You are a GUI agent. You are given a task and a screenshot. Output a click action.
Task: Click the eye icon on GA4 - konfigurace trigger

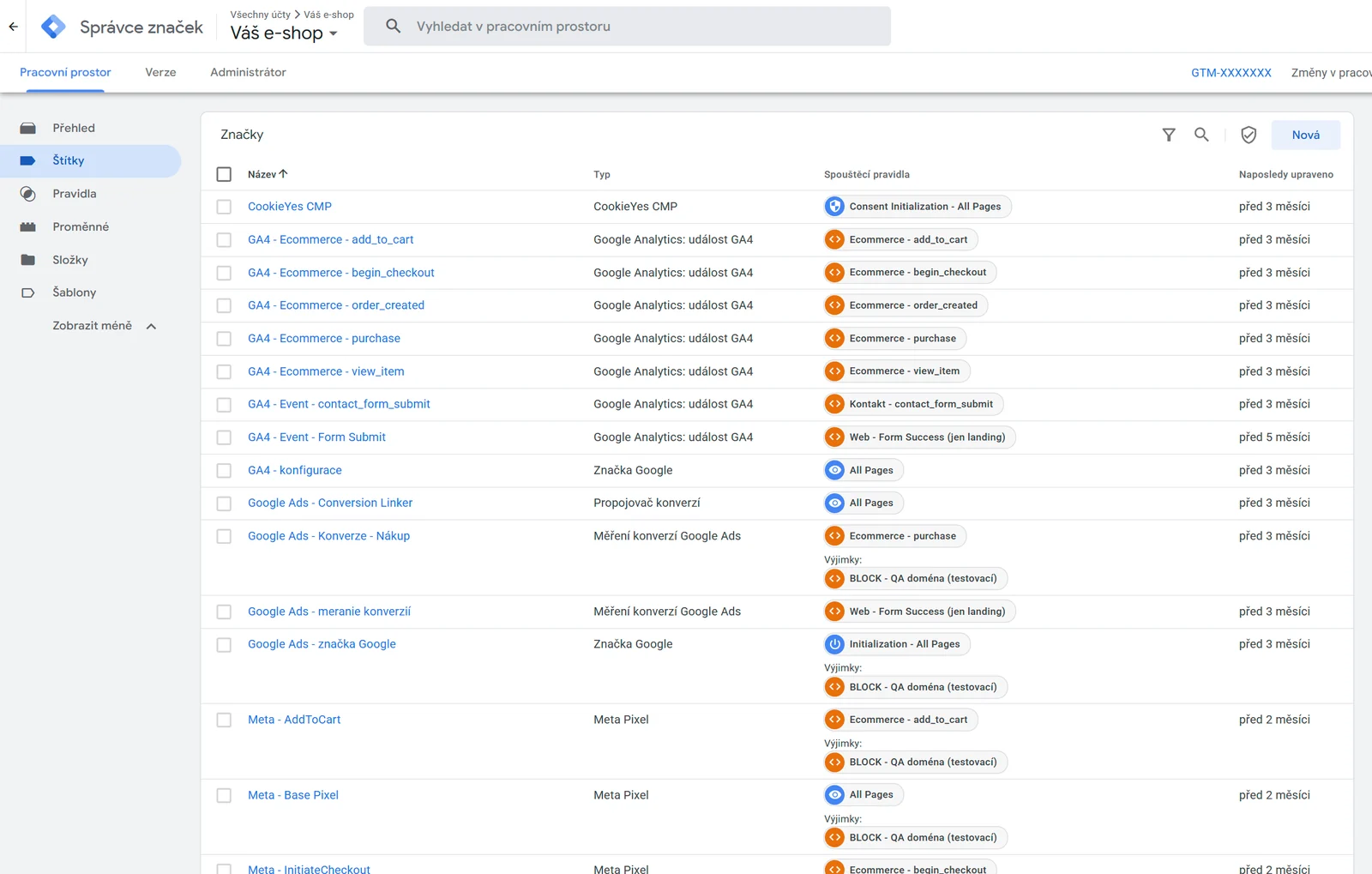point(834,470)
